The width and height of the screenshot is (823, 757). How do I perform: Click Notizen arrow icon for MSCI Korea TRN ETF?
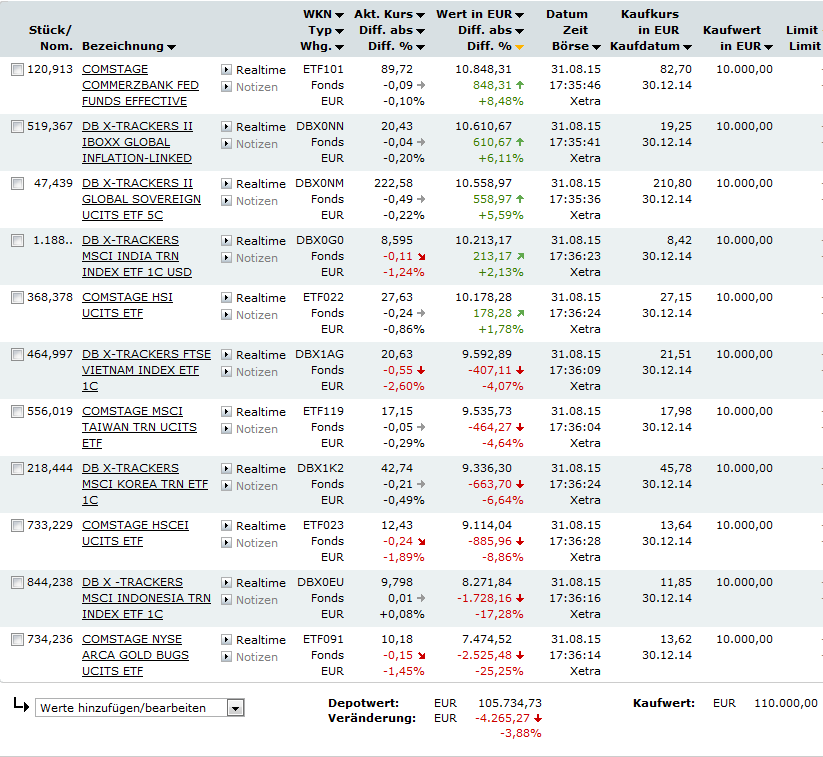pyautogui.click(x=226, y=486)
